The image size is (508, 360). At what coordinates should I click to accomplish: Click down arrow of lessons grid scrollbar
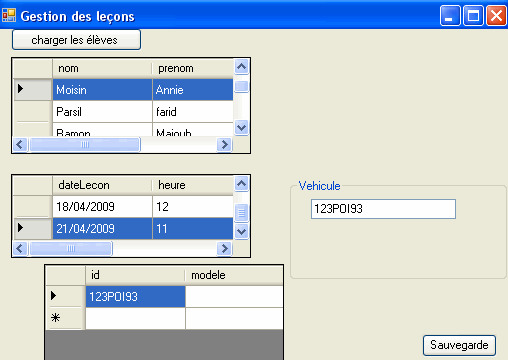pyautogui.click(x=241, y=231)
